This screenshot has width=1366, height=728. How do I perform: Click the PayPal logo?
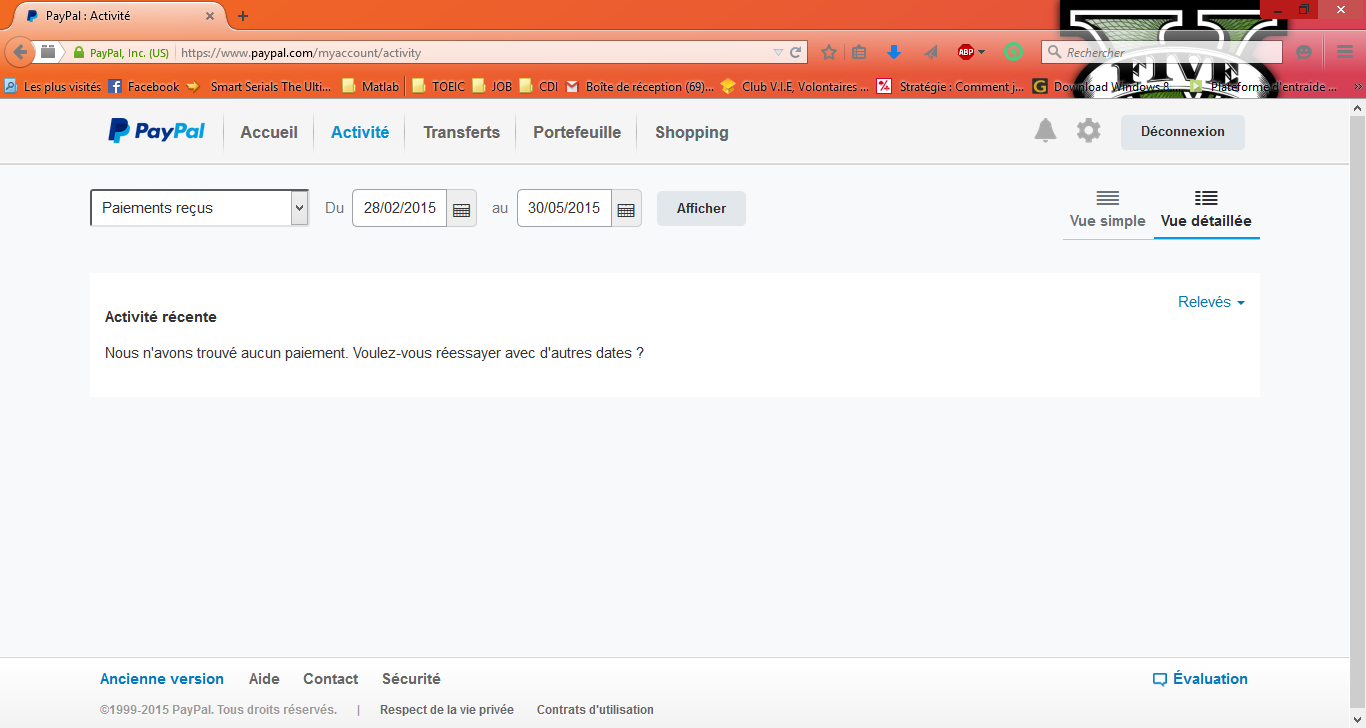157,131
